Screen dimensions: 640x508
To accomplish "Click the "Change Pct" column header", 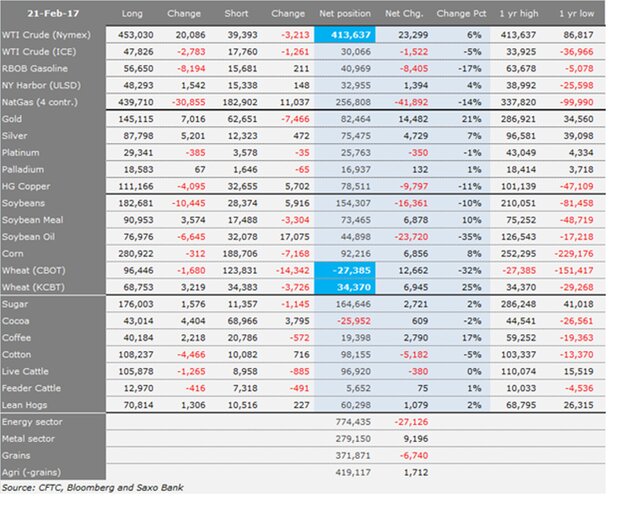I will 462,14.
